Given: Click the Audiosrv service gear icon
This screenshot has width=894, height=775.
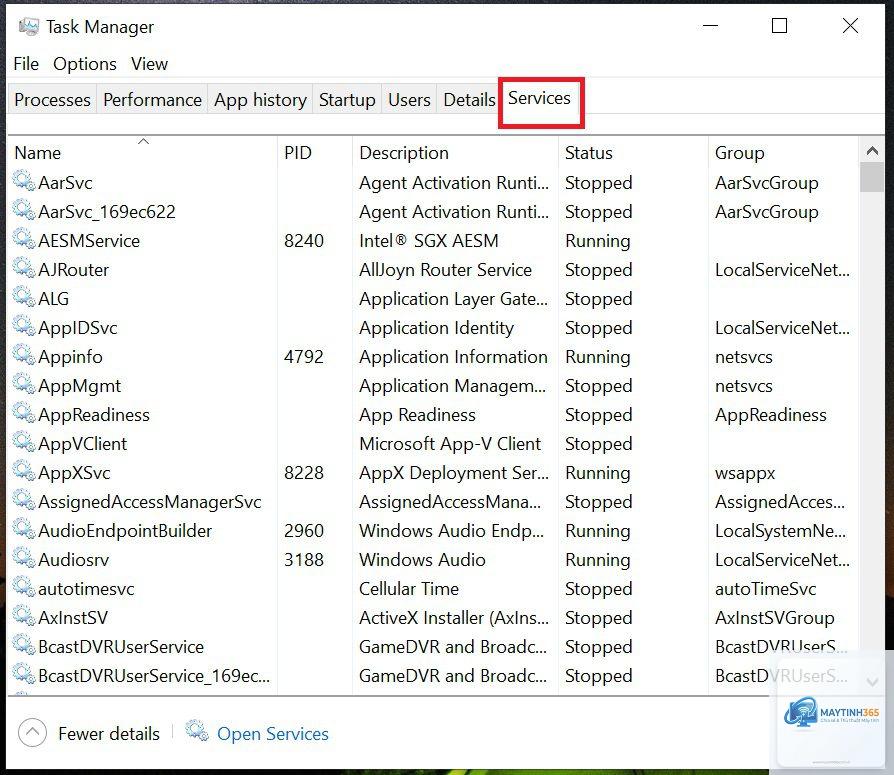Looking at the screenshot, I should (x=24, y=559).
